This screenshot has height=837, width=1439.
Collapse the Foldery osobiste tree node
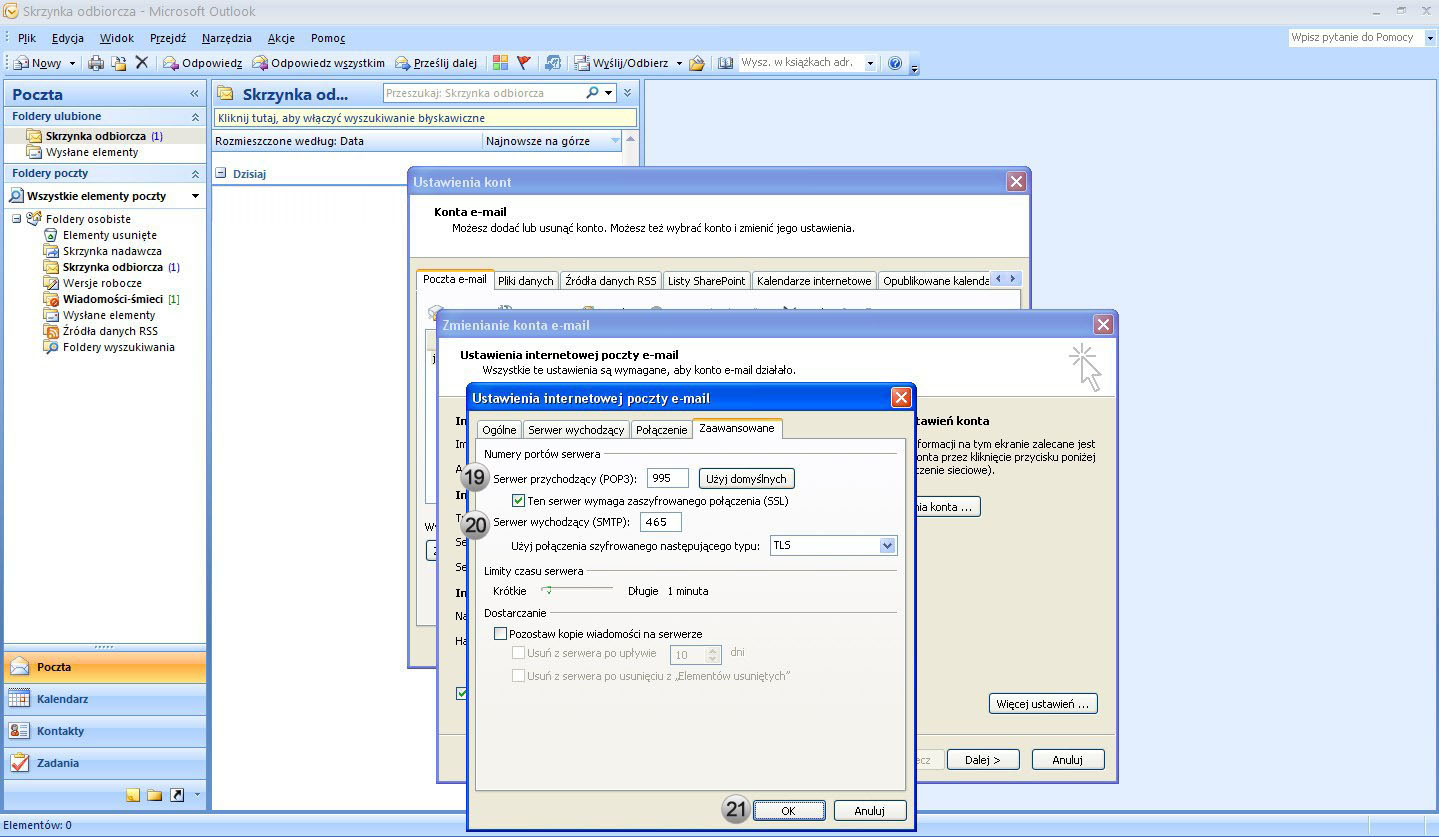17,219
